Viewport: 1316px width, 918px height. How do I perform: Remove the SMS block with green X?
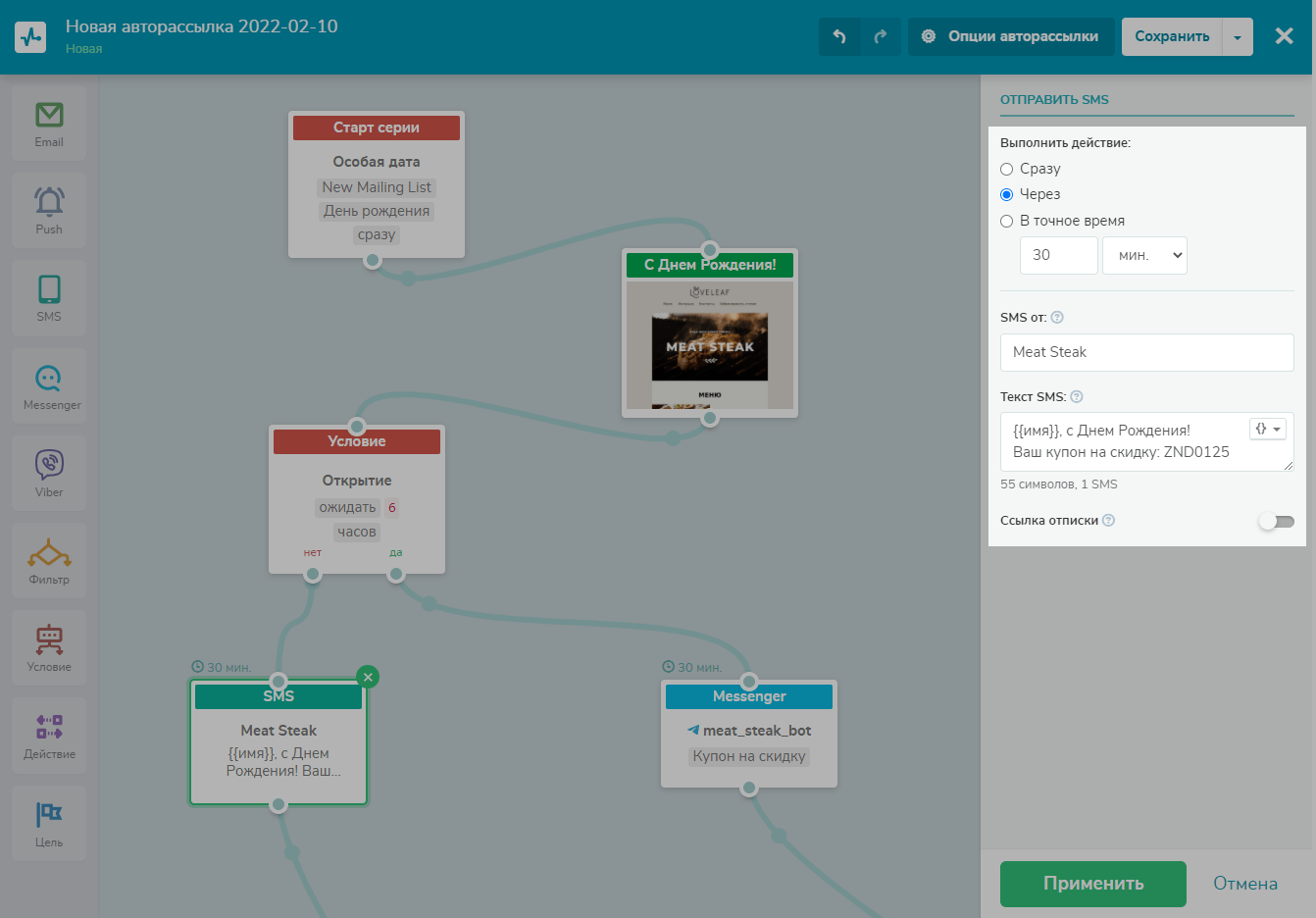coord(368,677)
